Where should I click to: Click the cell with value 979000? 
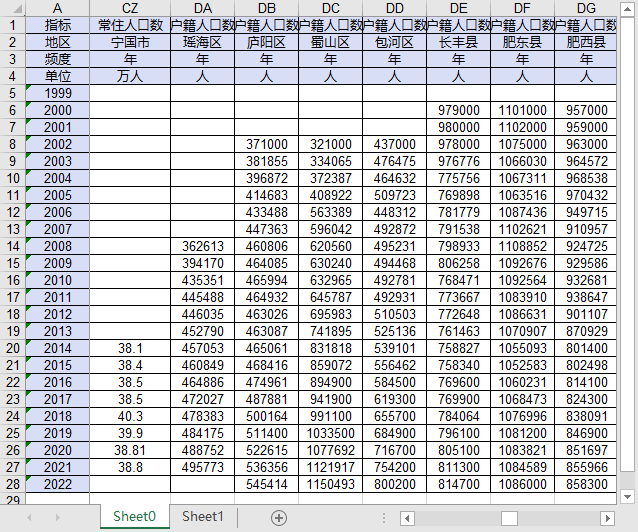coord(459,110)
